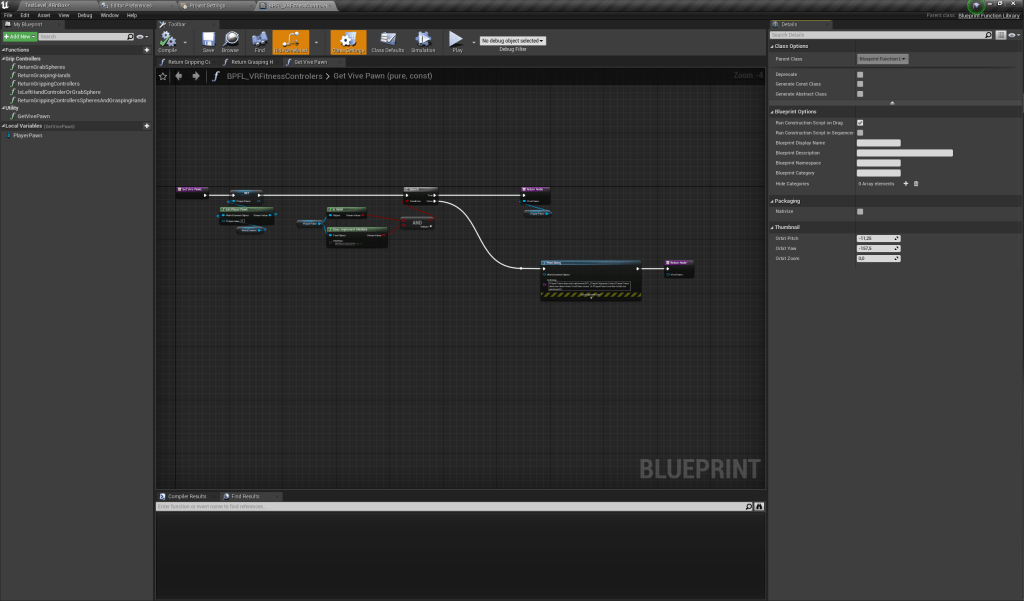This screenshot has width=1024, height=601.
Task: Switch to Return Gripping Controllers graph tab
Action: [187, 61]
